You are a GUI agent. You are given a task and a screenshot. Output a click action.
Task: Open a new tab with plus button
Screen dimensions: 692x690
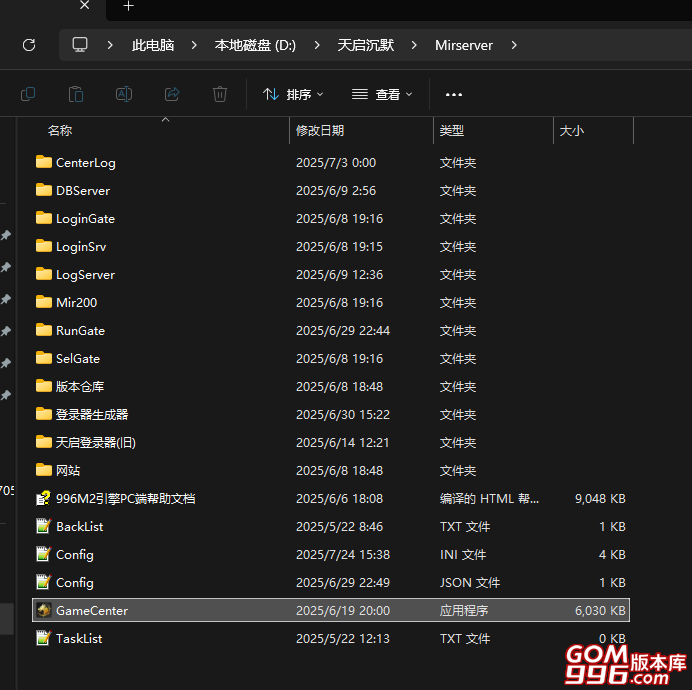coord(128,6)
